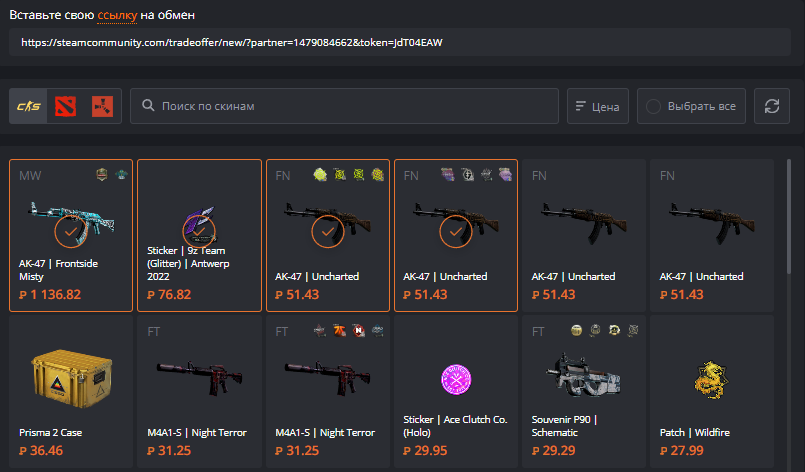
Task: Refresh the inventory with reload icon
Action: pyautogui.click(x=772, y=106)
